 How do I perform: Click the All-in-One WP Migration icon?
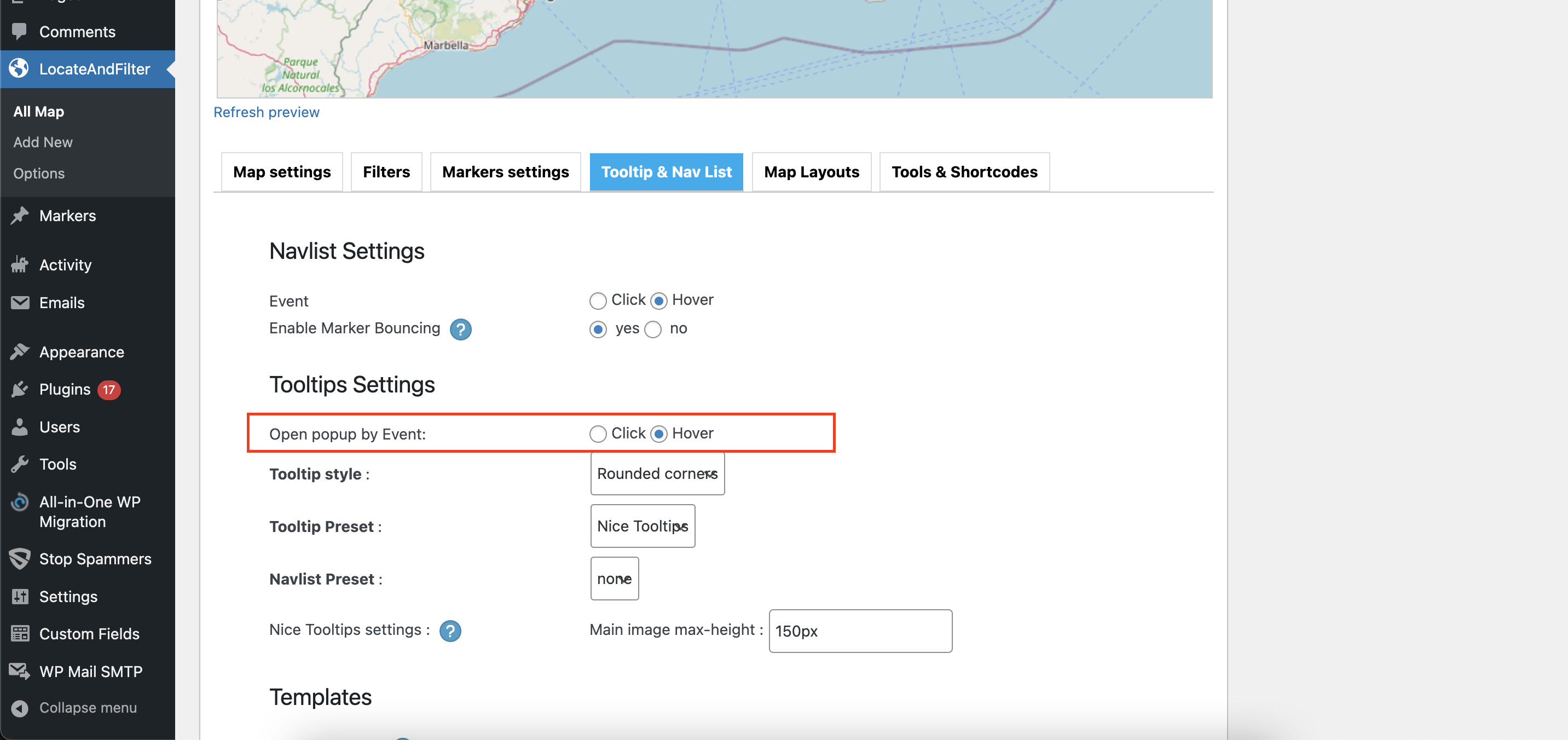coord(20,502)
